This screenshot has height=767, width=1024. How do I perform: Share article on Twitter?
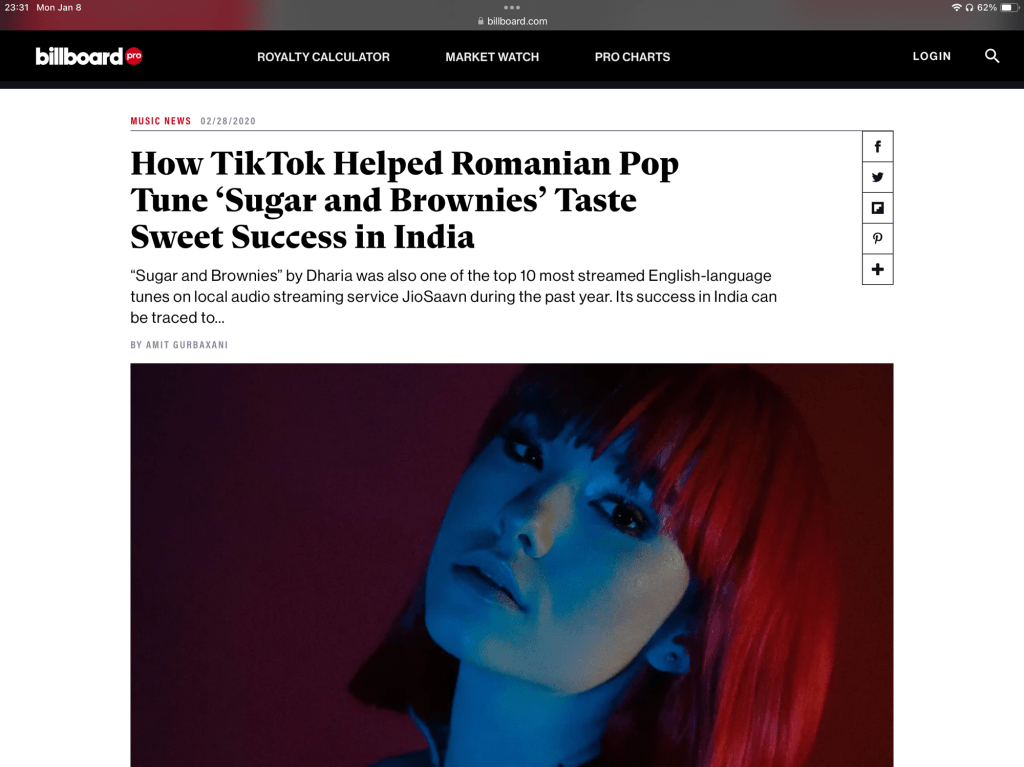877,177
